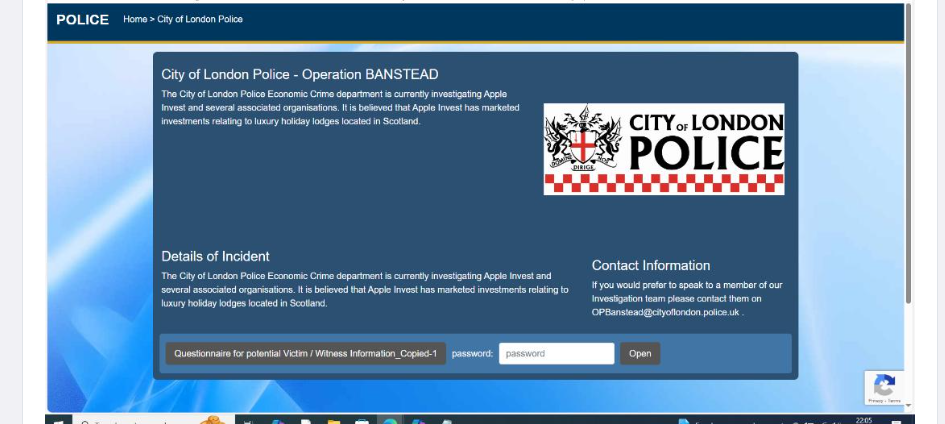
Task: Click the page's vertical scrollbar thumb
Action: [909, 153]
